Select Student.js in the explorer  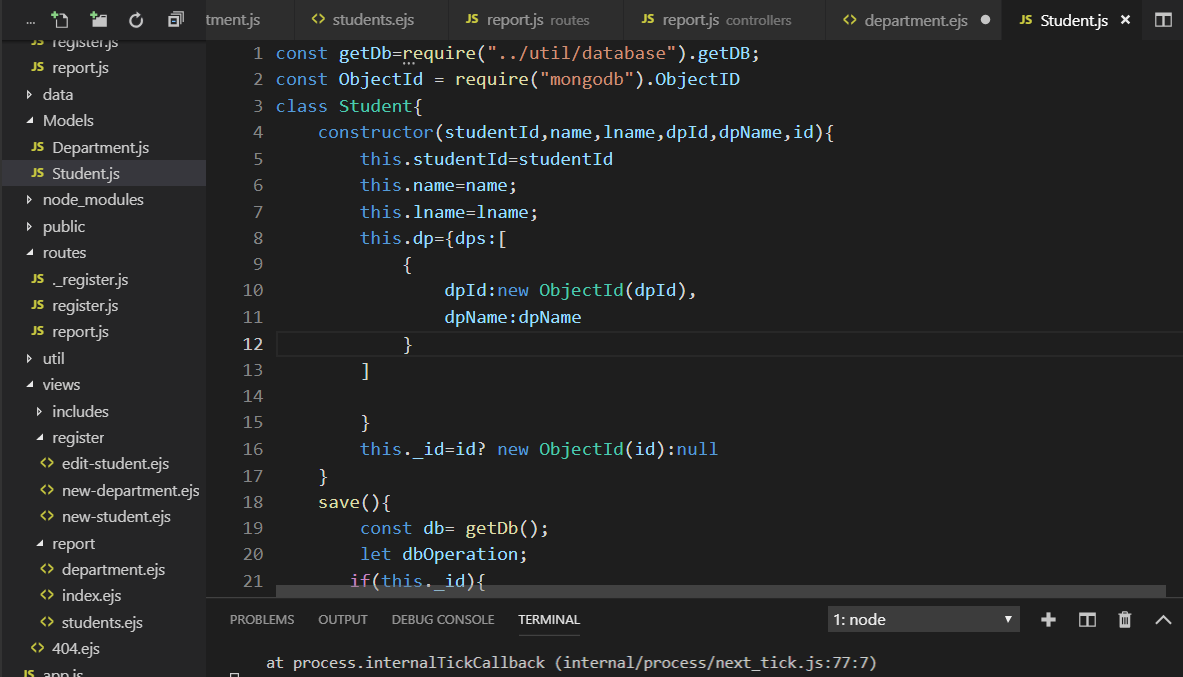tap(103, 174)
